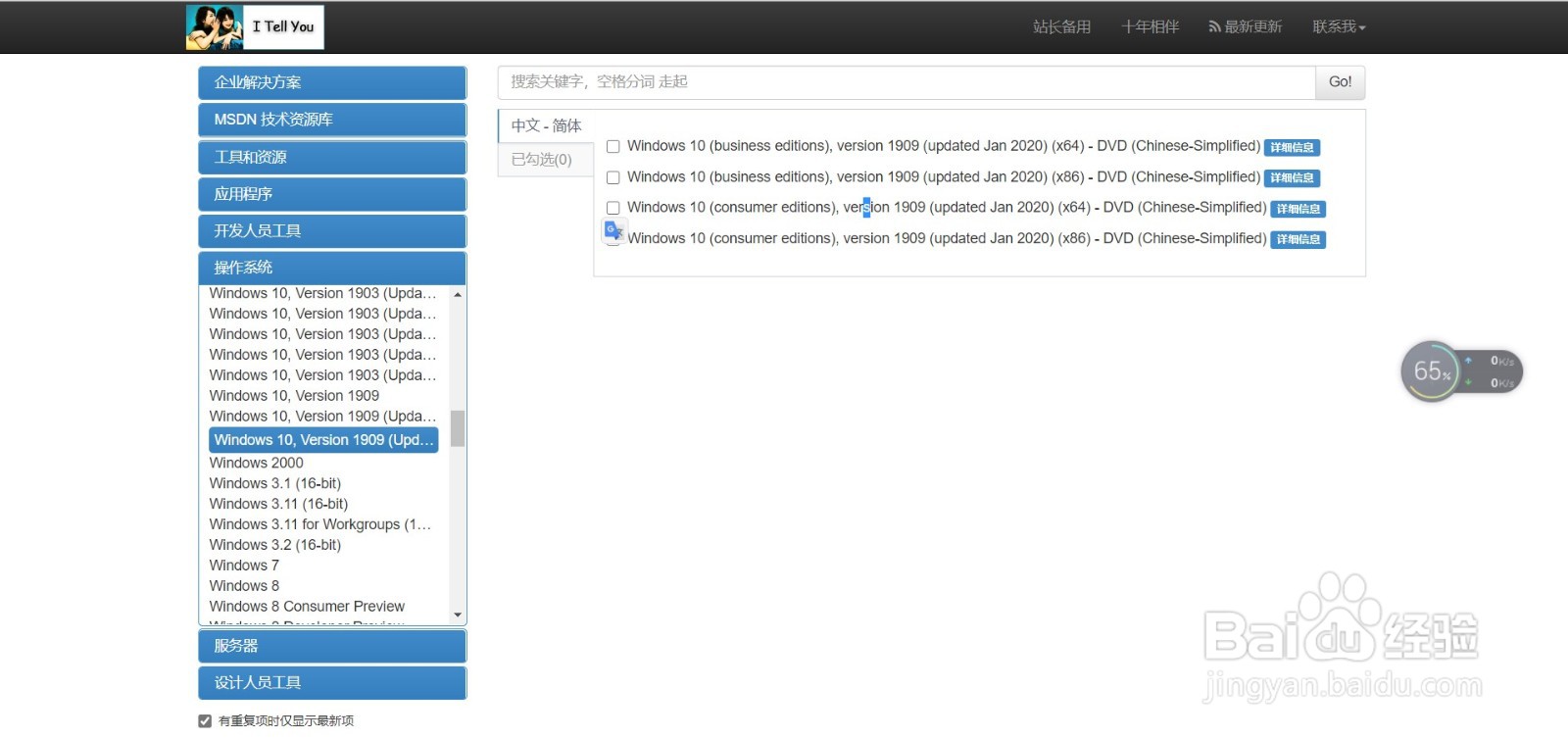Click the I Tell You site logo
This screenshot has width=1568, height=739.
coord(255,27)
